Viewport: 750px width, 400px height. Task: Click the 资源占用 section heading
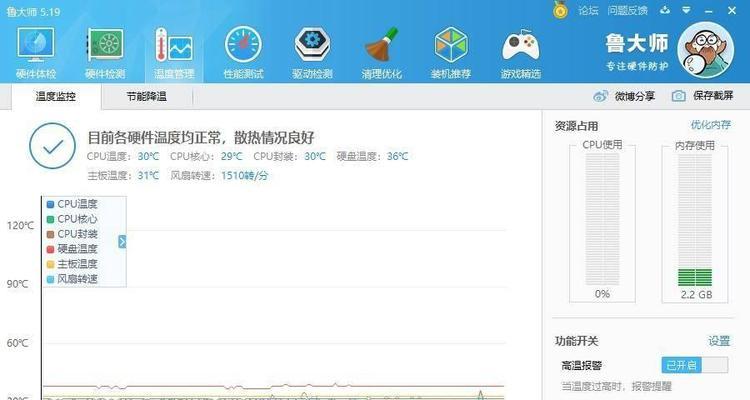click(576, 126)
